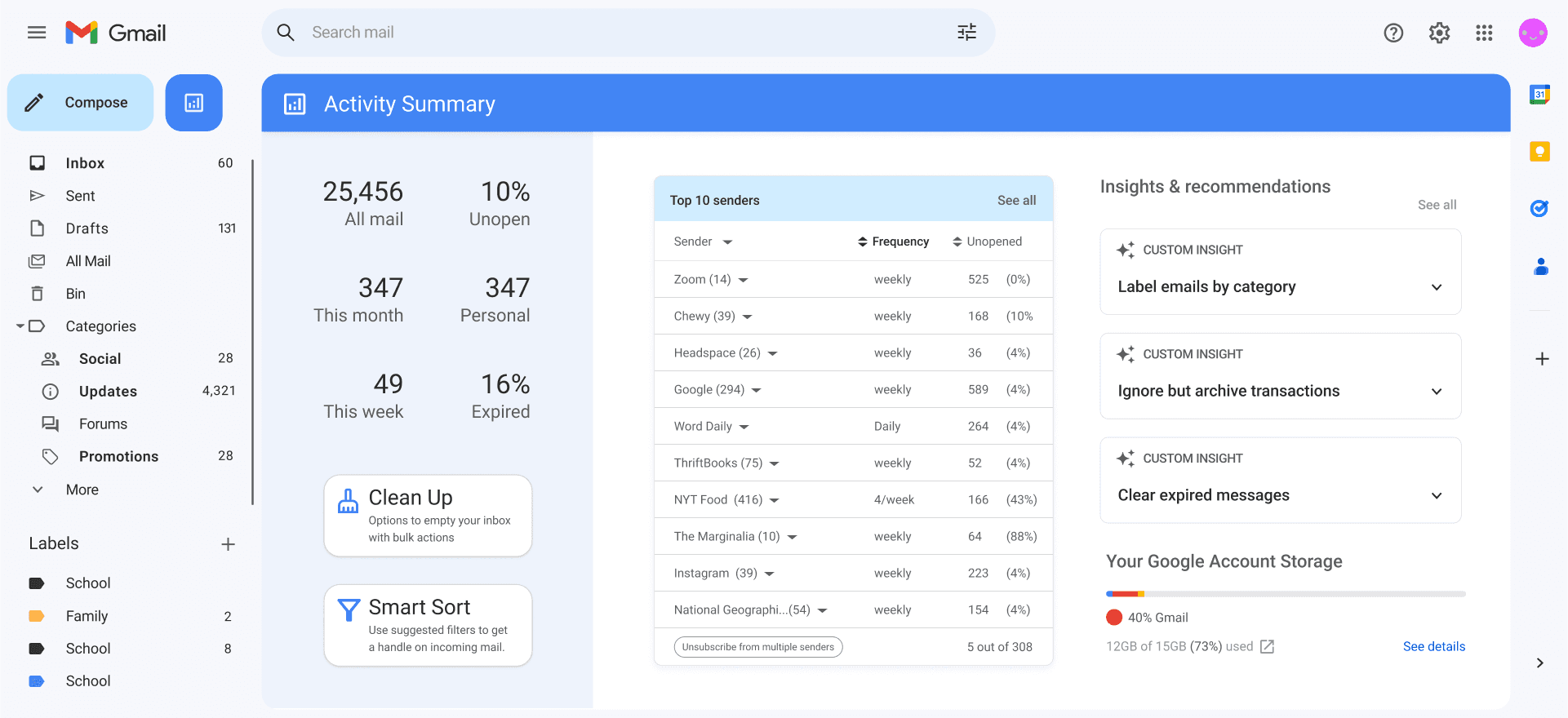
Task: Click the Promotions tag icon
Action: point(51,457)
